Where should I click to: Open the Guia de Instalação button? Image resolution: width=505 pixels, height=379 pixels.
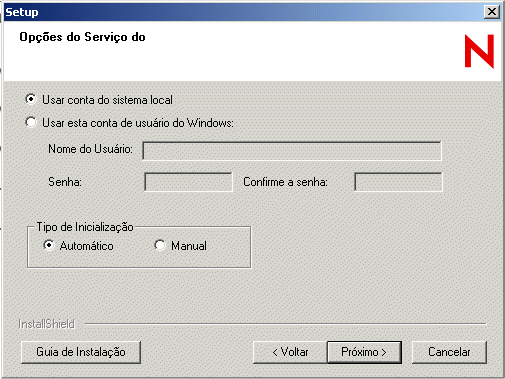pos(81,352)
